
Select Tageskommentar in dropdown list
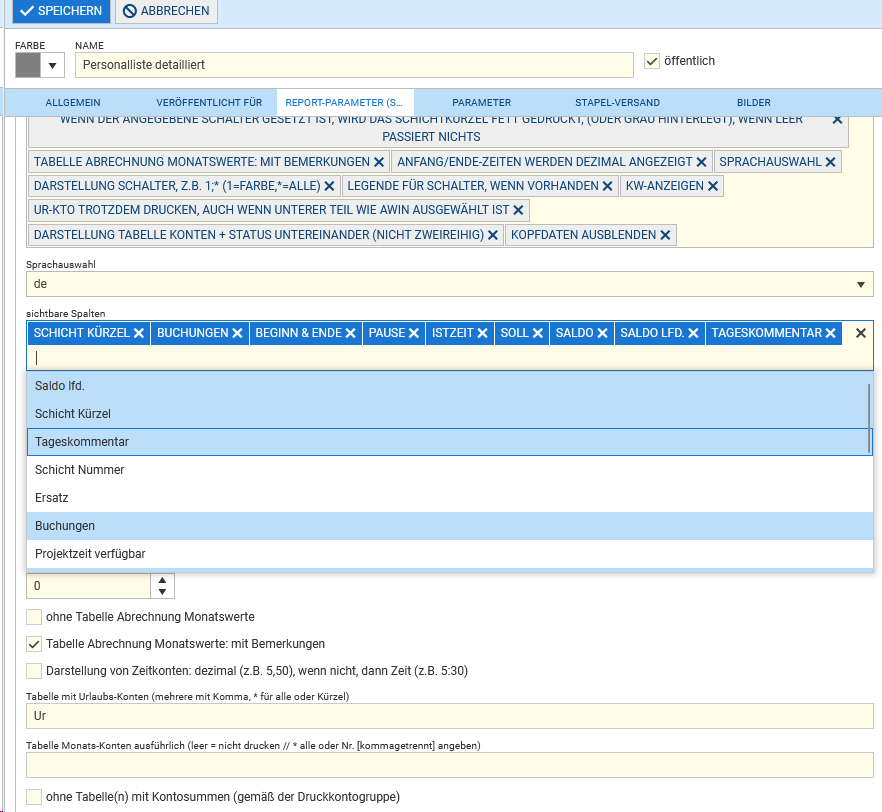449,442
